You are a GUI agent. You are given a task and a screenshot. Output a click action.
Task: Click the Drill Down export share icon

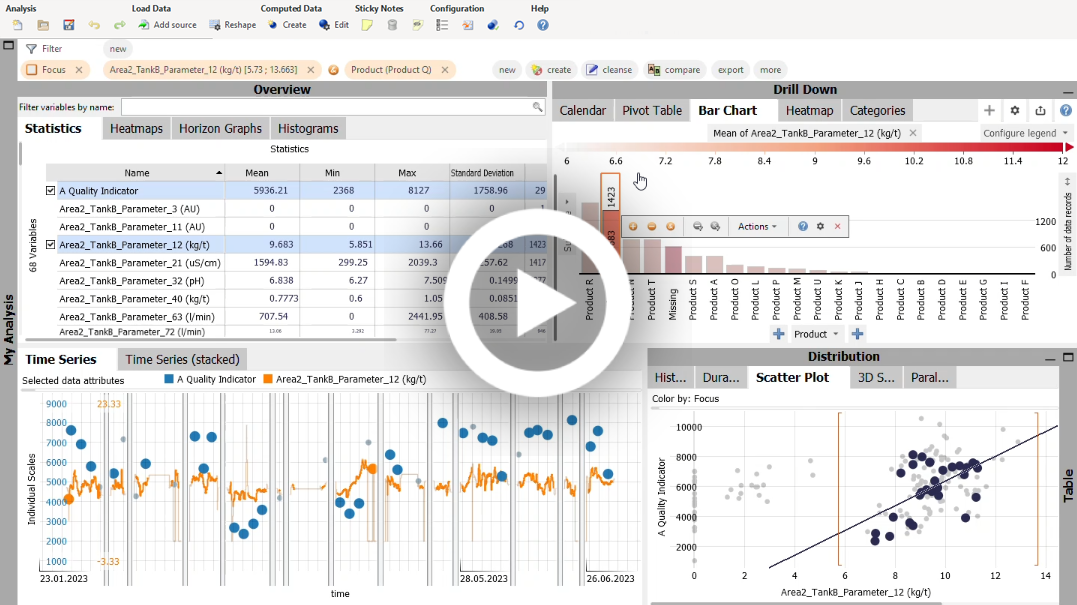(x=1040, y=111)
